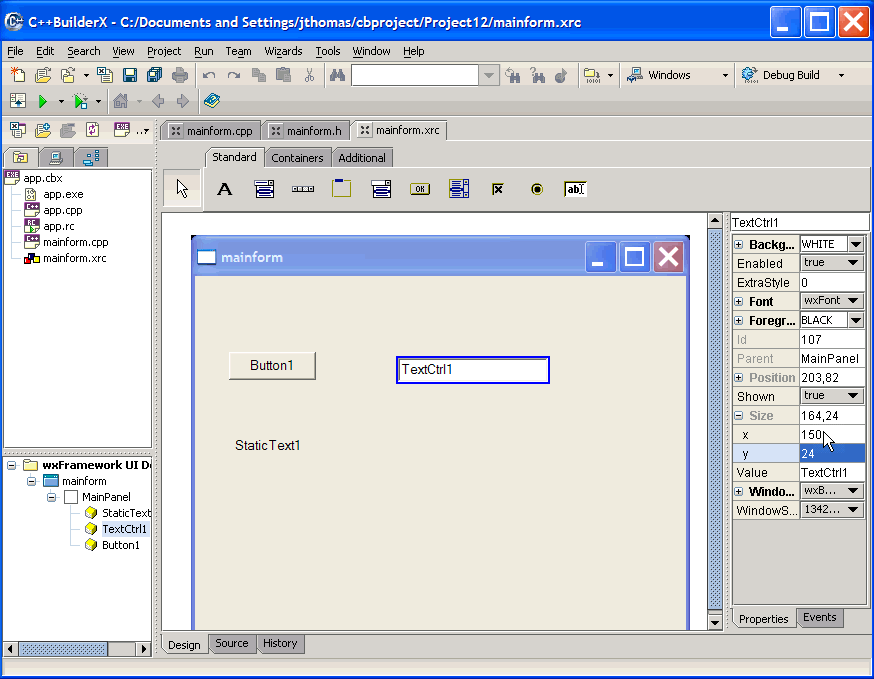
Task: Open the Tools menu
Action: [x=328, y=51]
